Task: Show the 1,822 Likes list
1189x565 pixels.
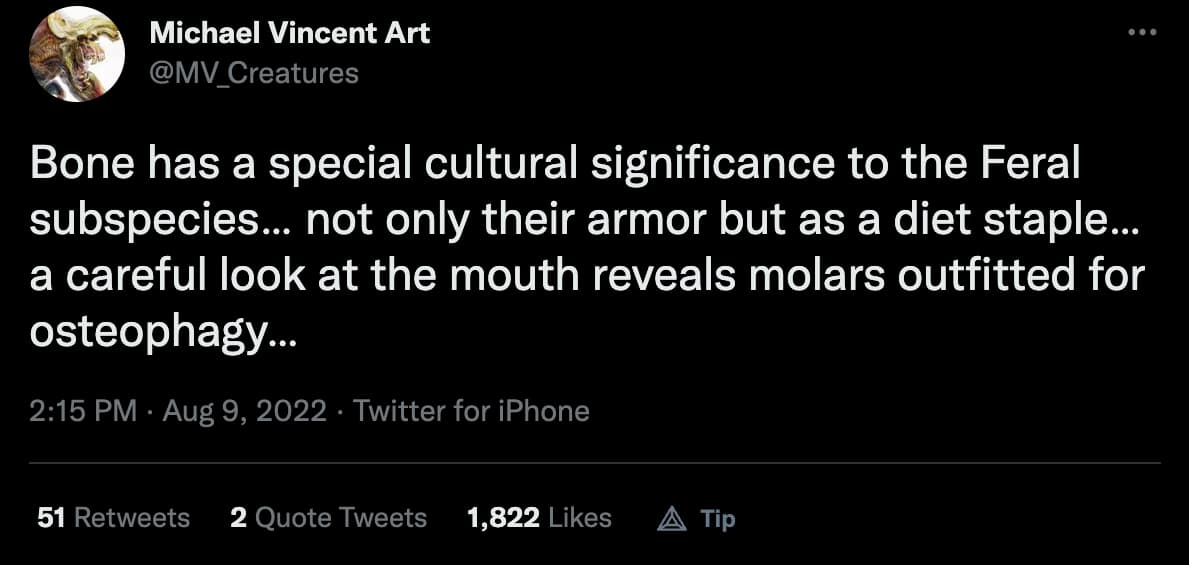Action: [540, 518]
